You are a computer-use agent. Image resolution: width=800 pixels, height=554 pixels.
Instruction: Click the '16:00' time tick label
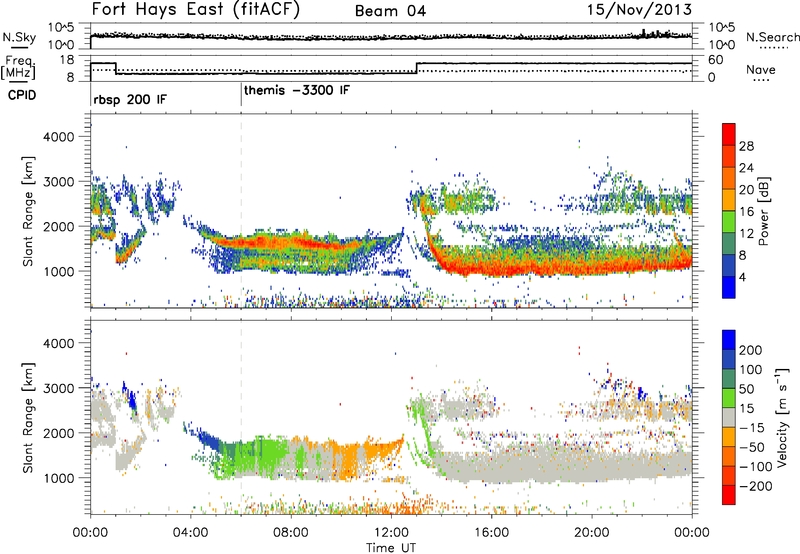click(491, 533)
